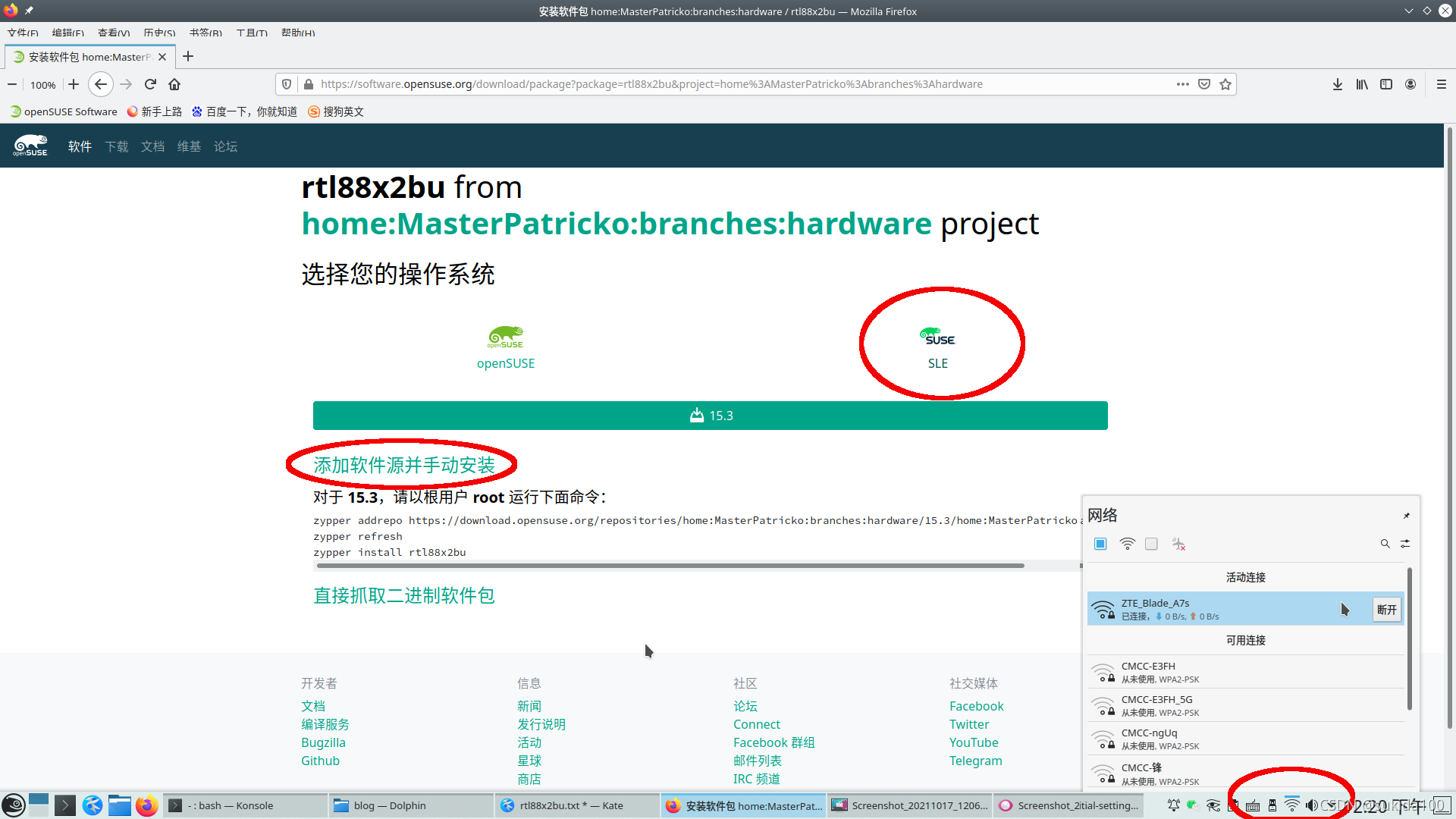Select the CMCC-E3FH network
This screenshot has width=1456, height=819.
pos(1246,673)
